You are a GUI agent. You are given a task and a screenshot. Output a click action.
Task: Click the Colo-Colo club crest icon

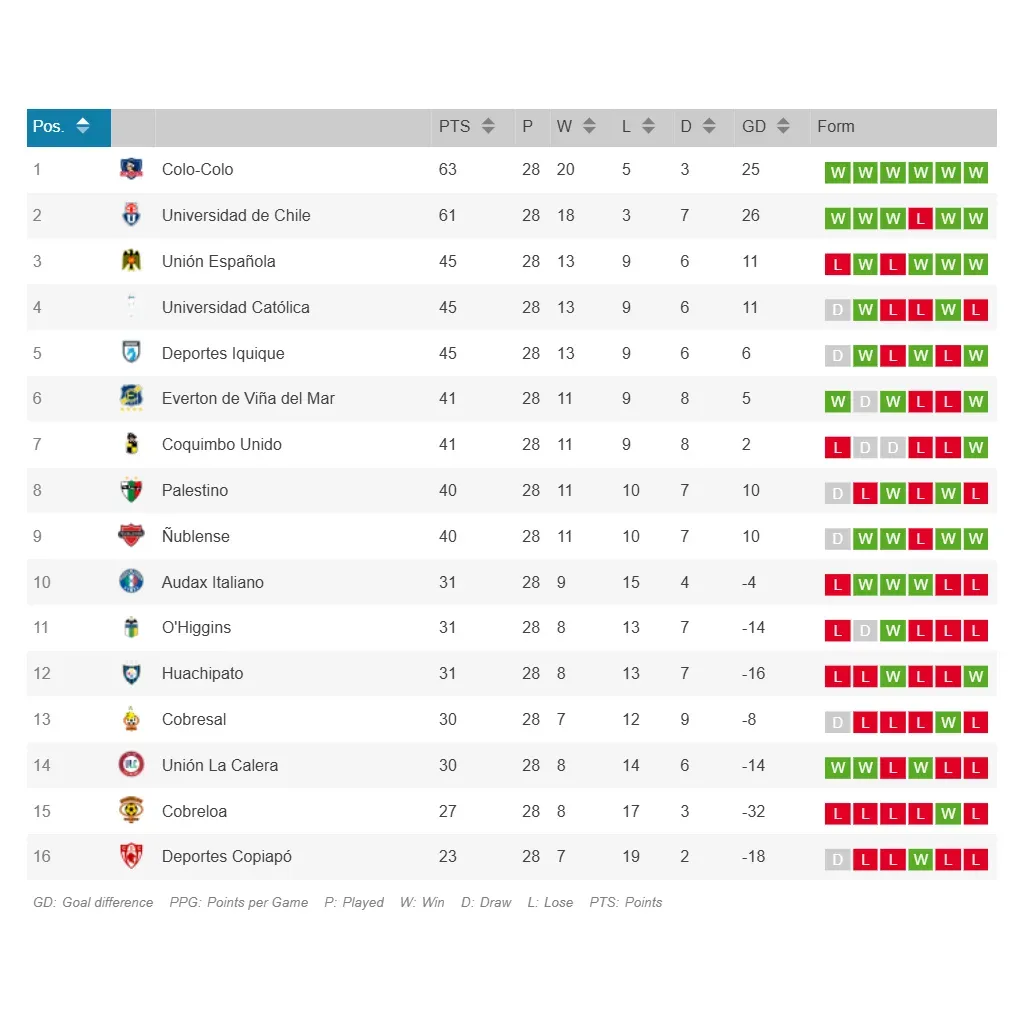click(131, 169)
